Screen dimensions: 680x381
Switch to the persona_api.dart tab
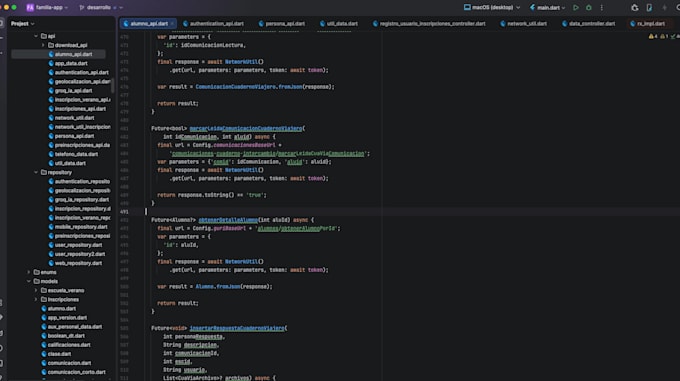tap(282, 23)
